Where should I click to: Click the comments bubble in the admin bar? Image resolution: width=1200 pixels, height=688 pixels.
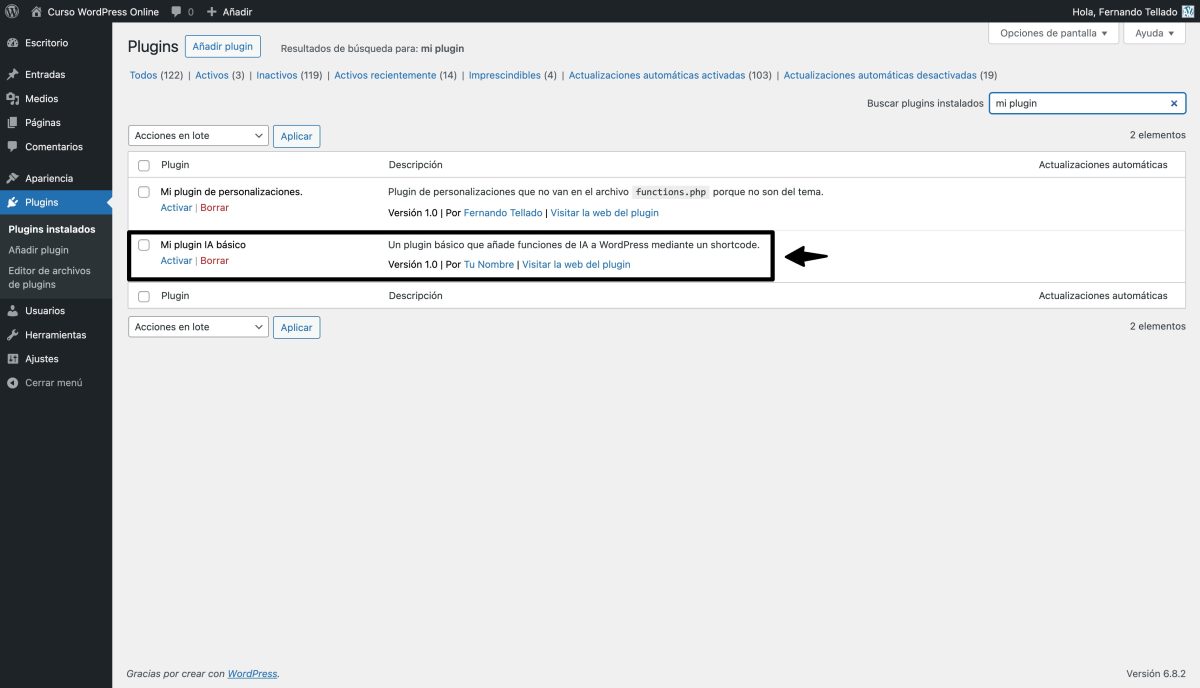[176, 11]
